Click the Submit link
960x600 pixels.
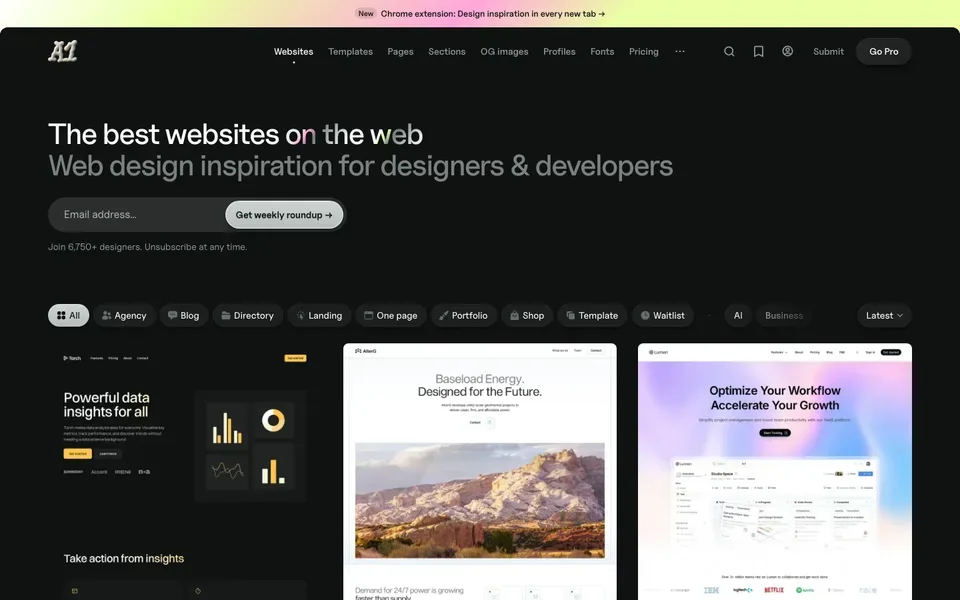pos(828,51)
